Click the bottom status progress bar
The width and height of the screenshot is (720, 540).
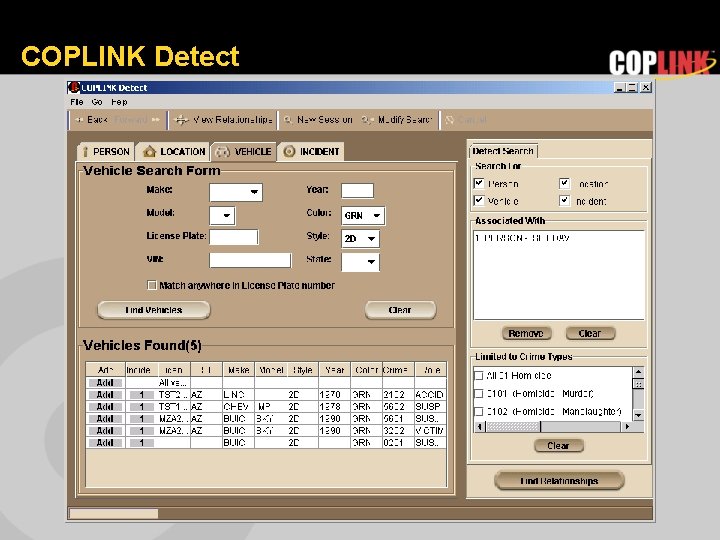(113, 514)
